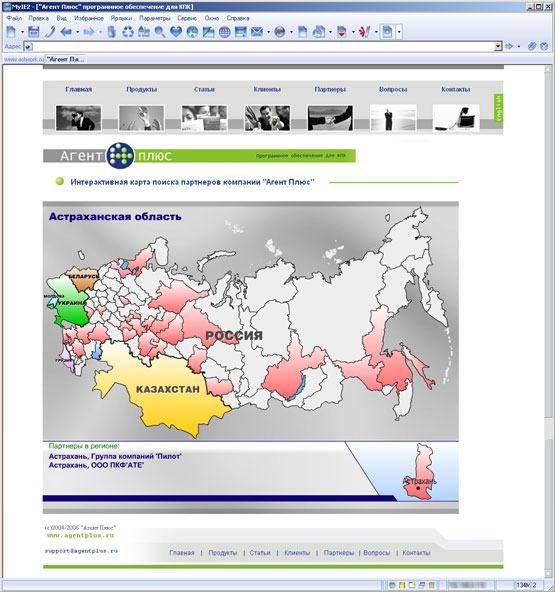Click the Agent Plus round logo
Image resolution: width=555 pixels, height=592 pixels.
120,155
